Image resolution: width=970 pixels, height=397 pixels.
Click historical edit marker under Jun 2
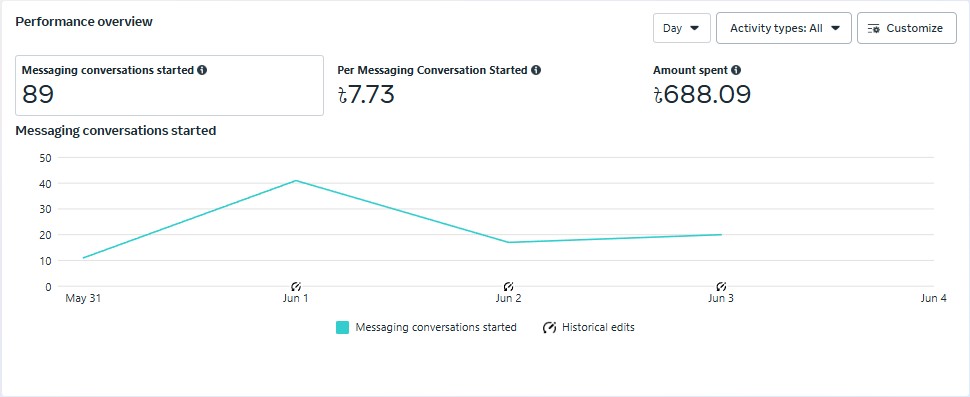tap(509, 286)
